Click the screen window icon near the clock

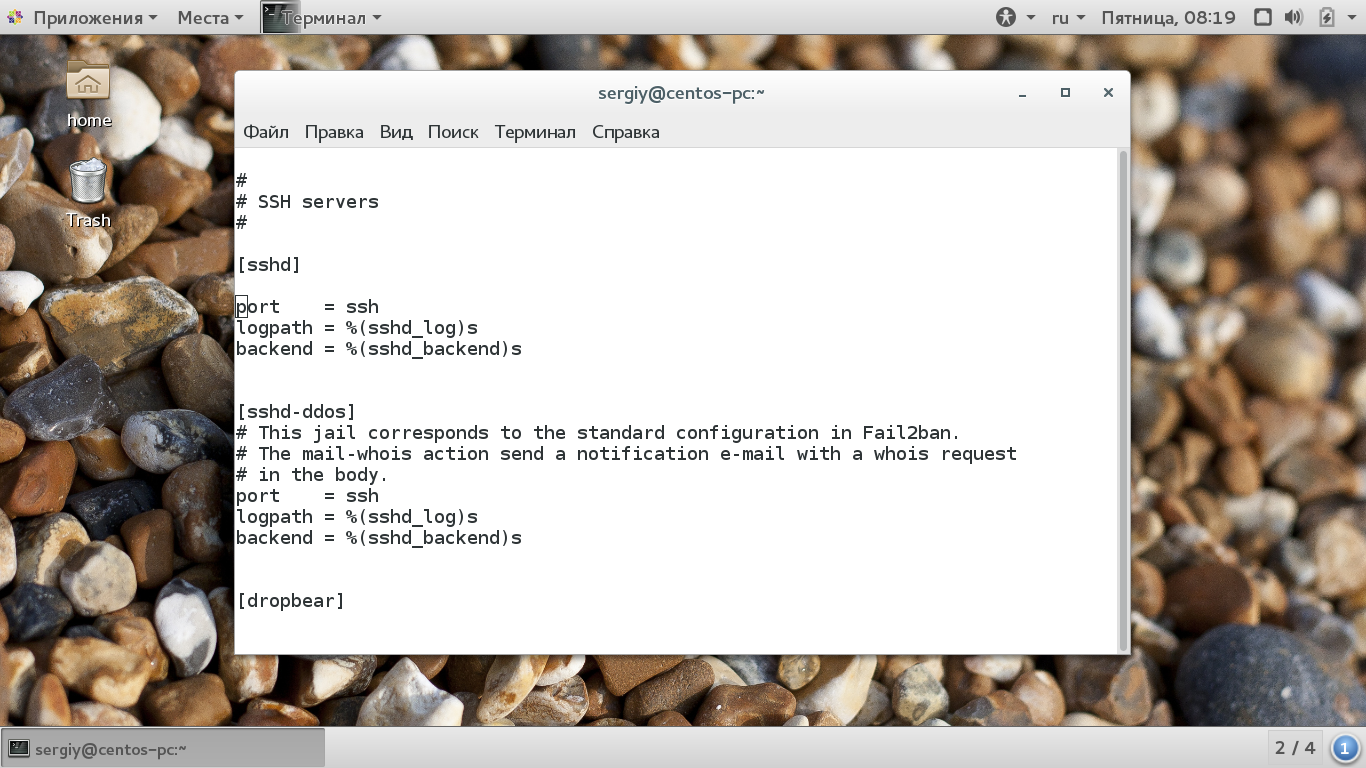[1263, 17]
